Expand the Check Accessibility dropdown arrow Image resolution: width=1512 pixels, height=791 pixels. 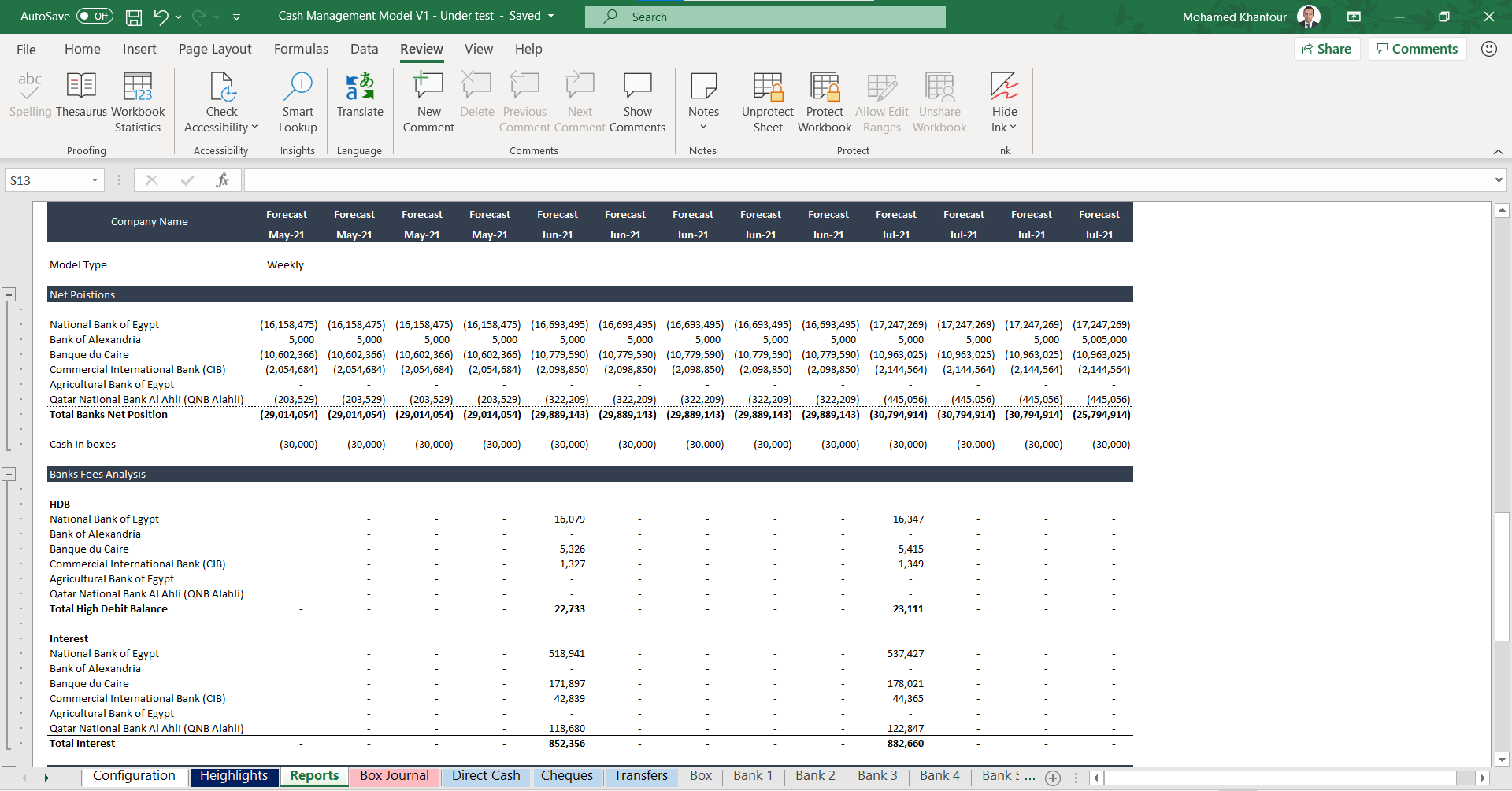point(254,128)
